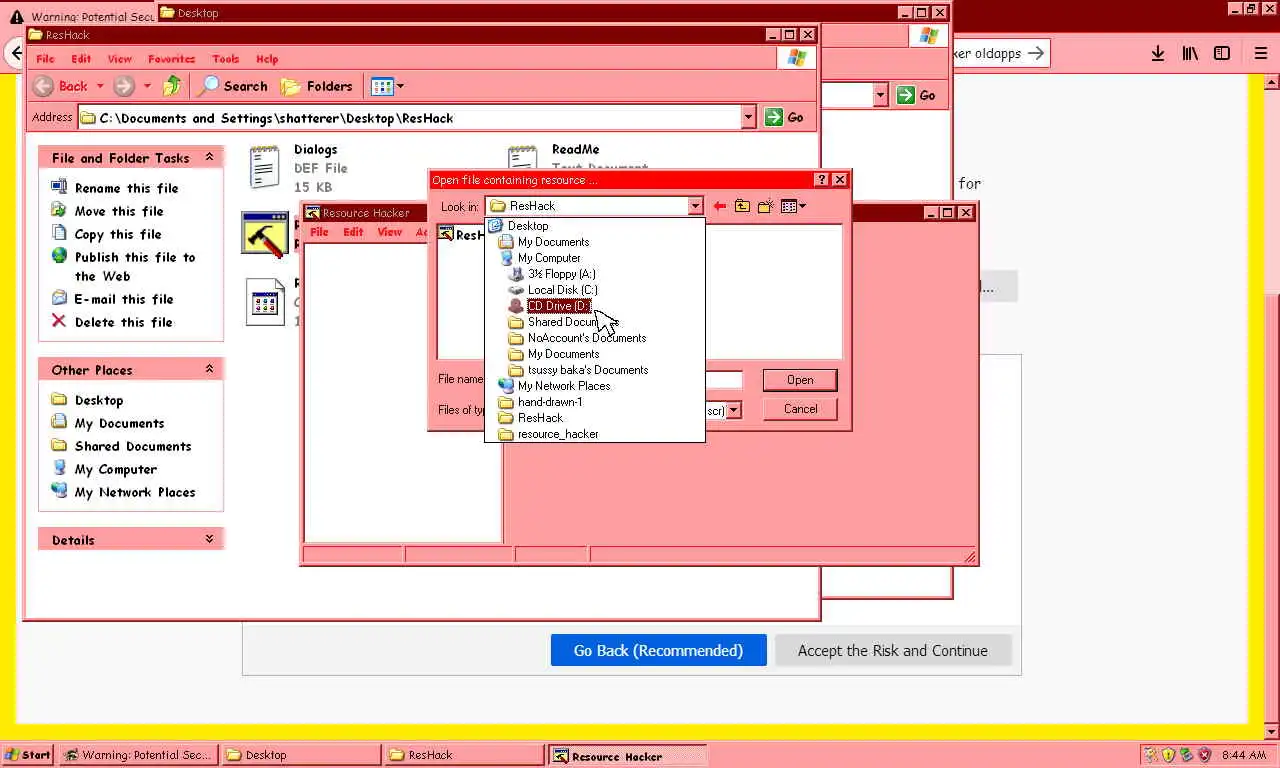Image resolution: width=1280 pixels, height=768 pixels.
Task: Collapse Other Places panel
Action: [x=209, y=369]
